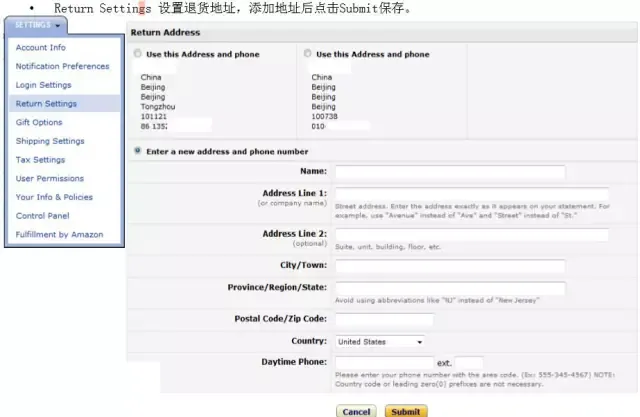Select Account Info in settings menu
Screen dimensions: 640x417
click(41, 47)
